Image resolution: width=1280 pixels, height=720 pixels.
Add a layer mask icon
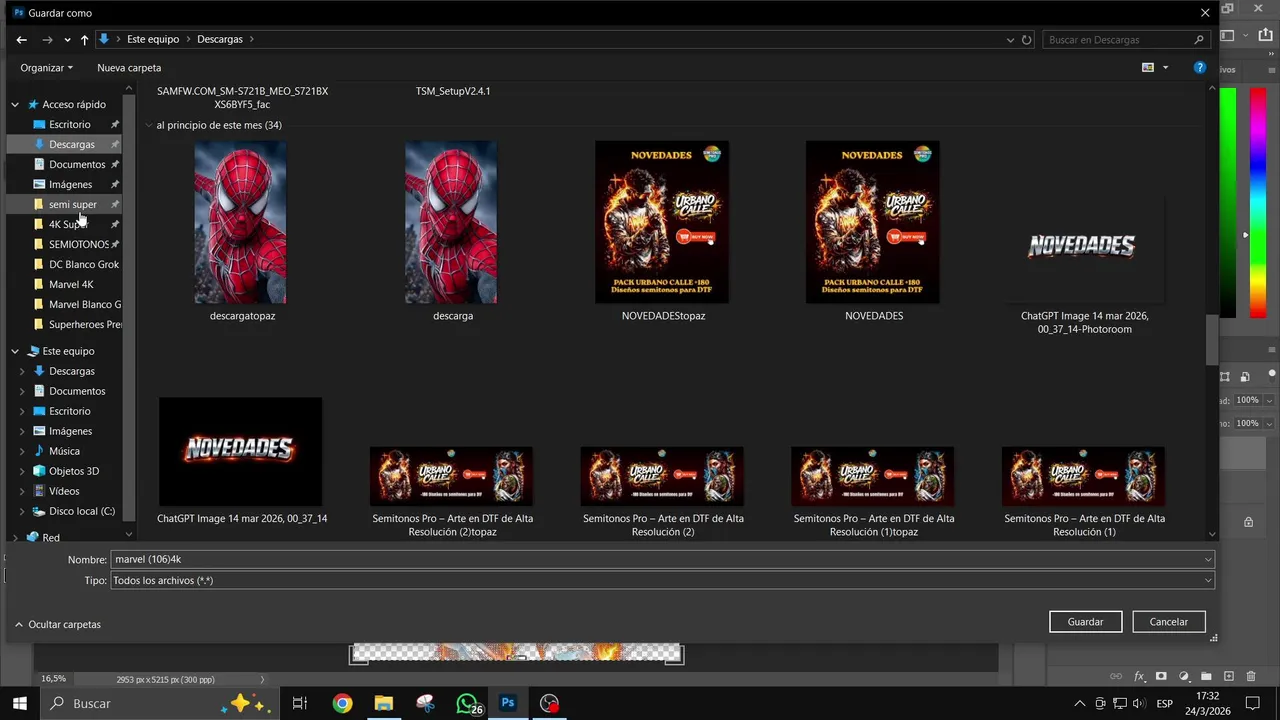[1161, 677]
